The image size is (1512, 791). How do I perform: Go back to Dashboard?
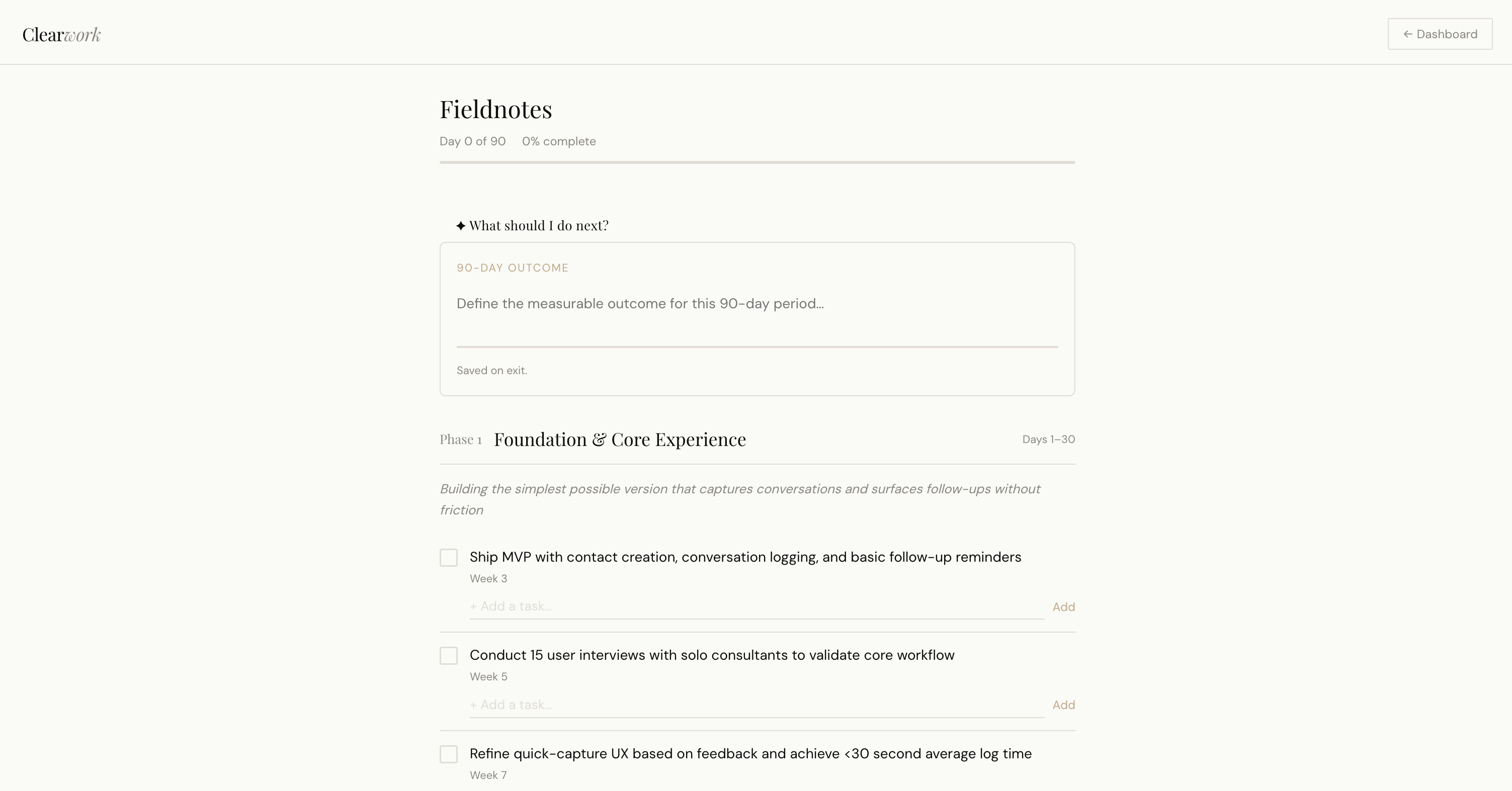tap(1440, 34)
